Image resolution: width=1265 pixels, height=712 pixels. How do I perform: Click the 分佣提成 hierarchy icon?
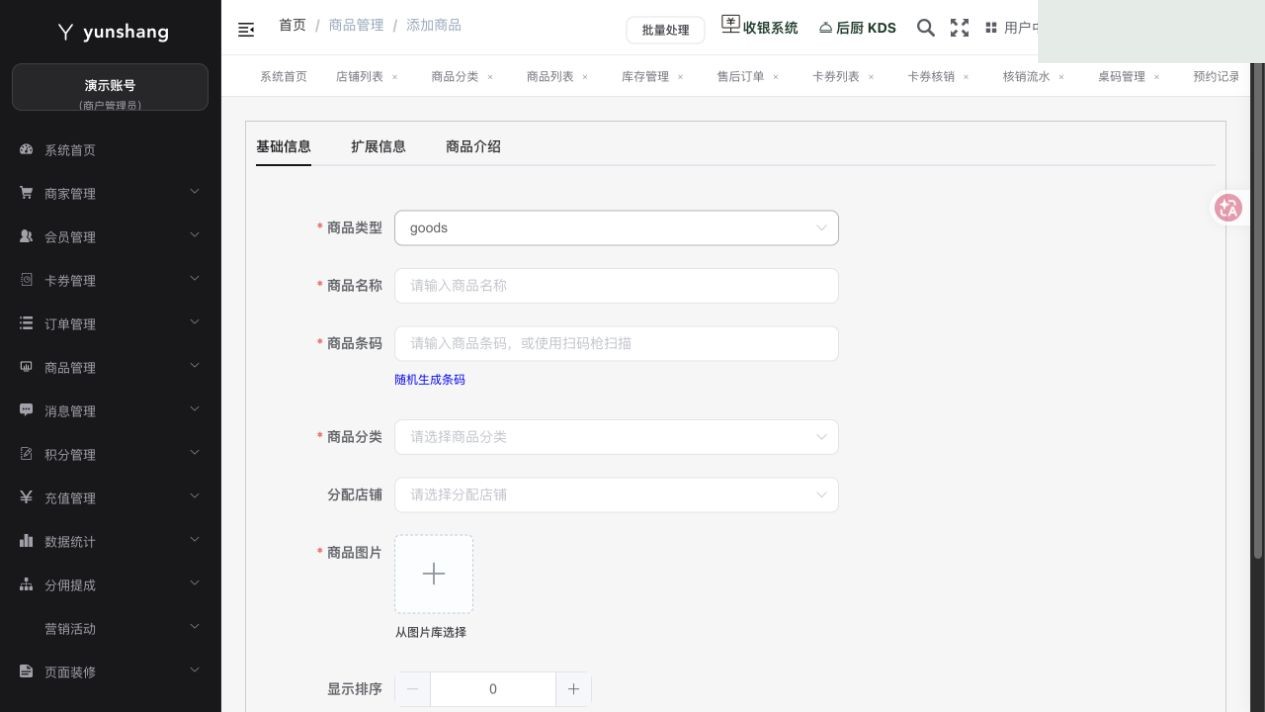(x=27, y=585)
